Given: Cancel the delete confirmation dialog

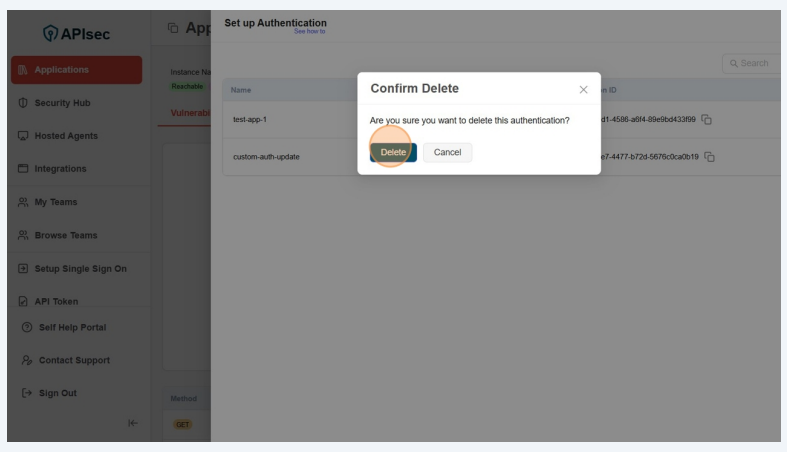Looking at the screenshot, I should coord(447,153).
